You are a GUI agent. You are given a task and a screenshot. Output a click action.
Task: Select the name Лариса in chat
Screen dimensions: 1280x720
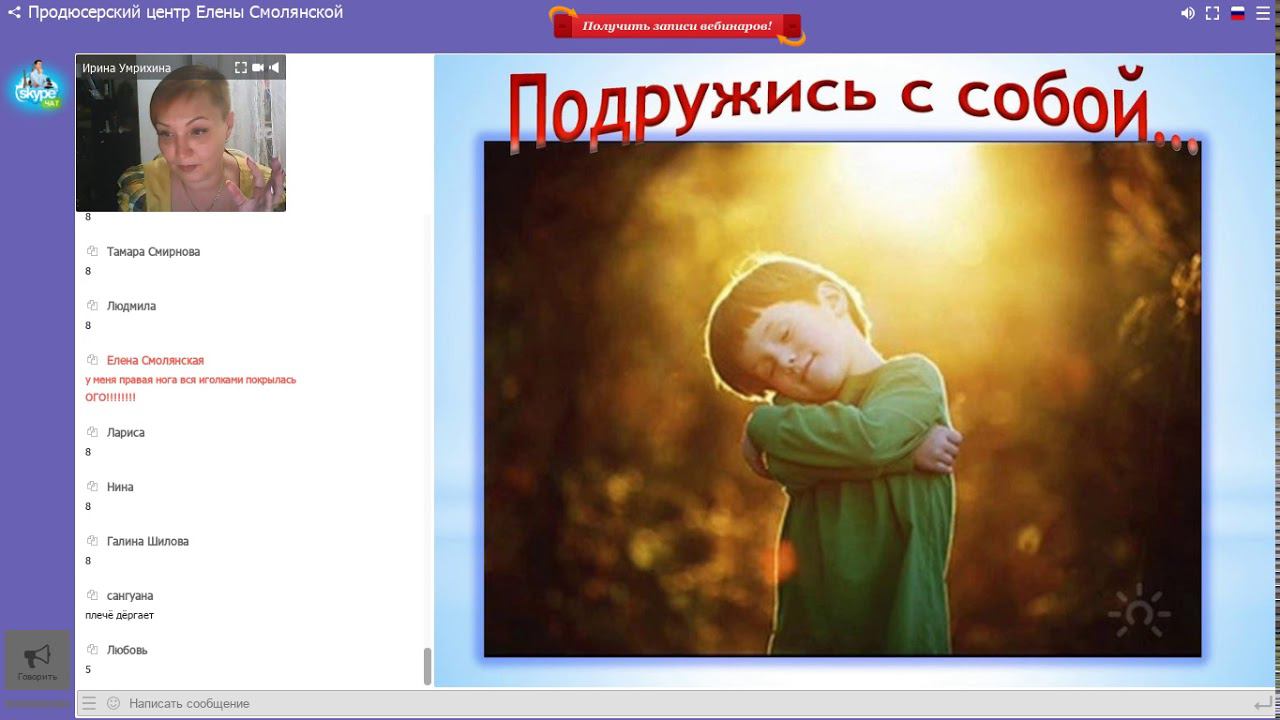click(126, 433)
